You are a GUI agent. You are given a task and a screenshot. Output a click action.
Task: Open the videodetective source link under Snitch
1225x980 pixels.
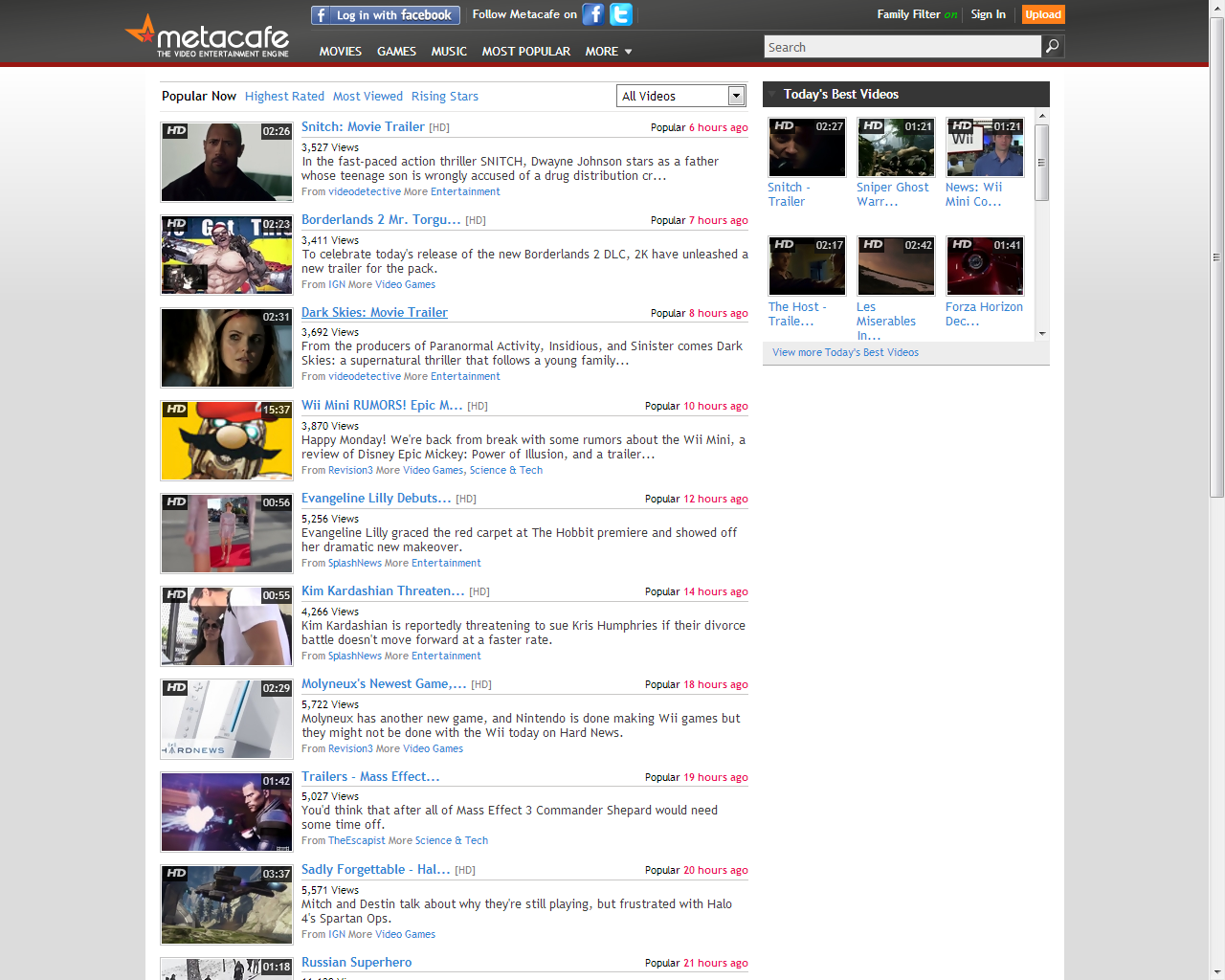[364, 191]
